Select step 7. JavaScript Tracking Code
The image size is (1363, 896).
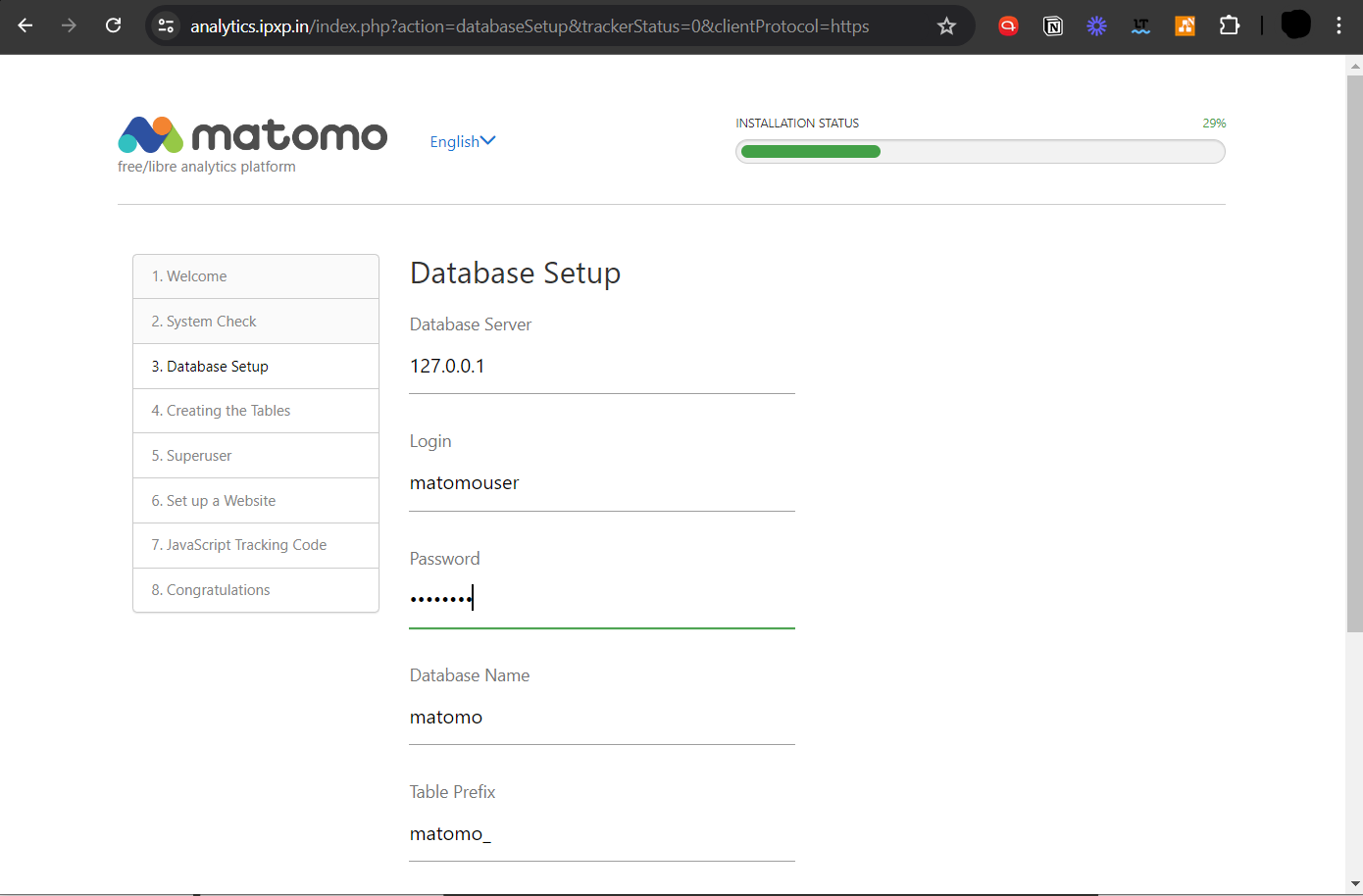[x=256, y=545]
